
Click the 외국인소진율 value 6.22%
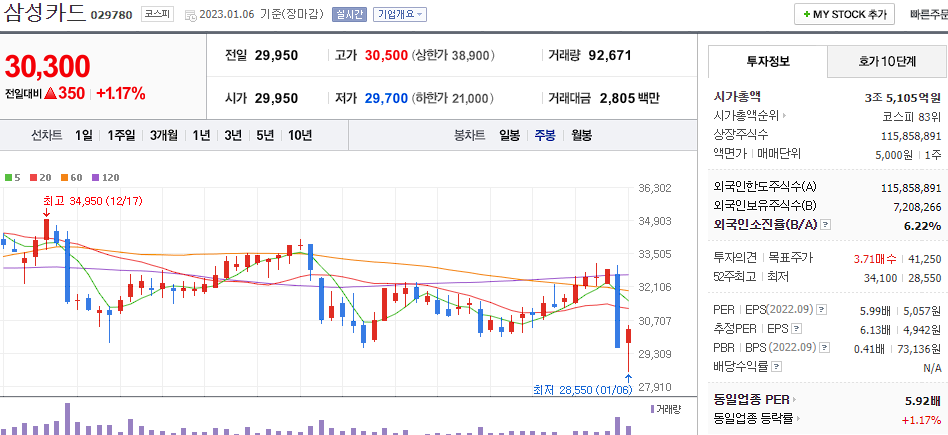coord(923,226)
